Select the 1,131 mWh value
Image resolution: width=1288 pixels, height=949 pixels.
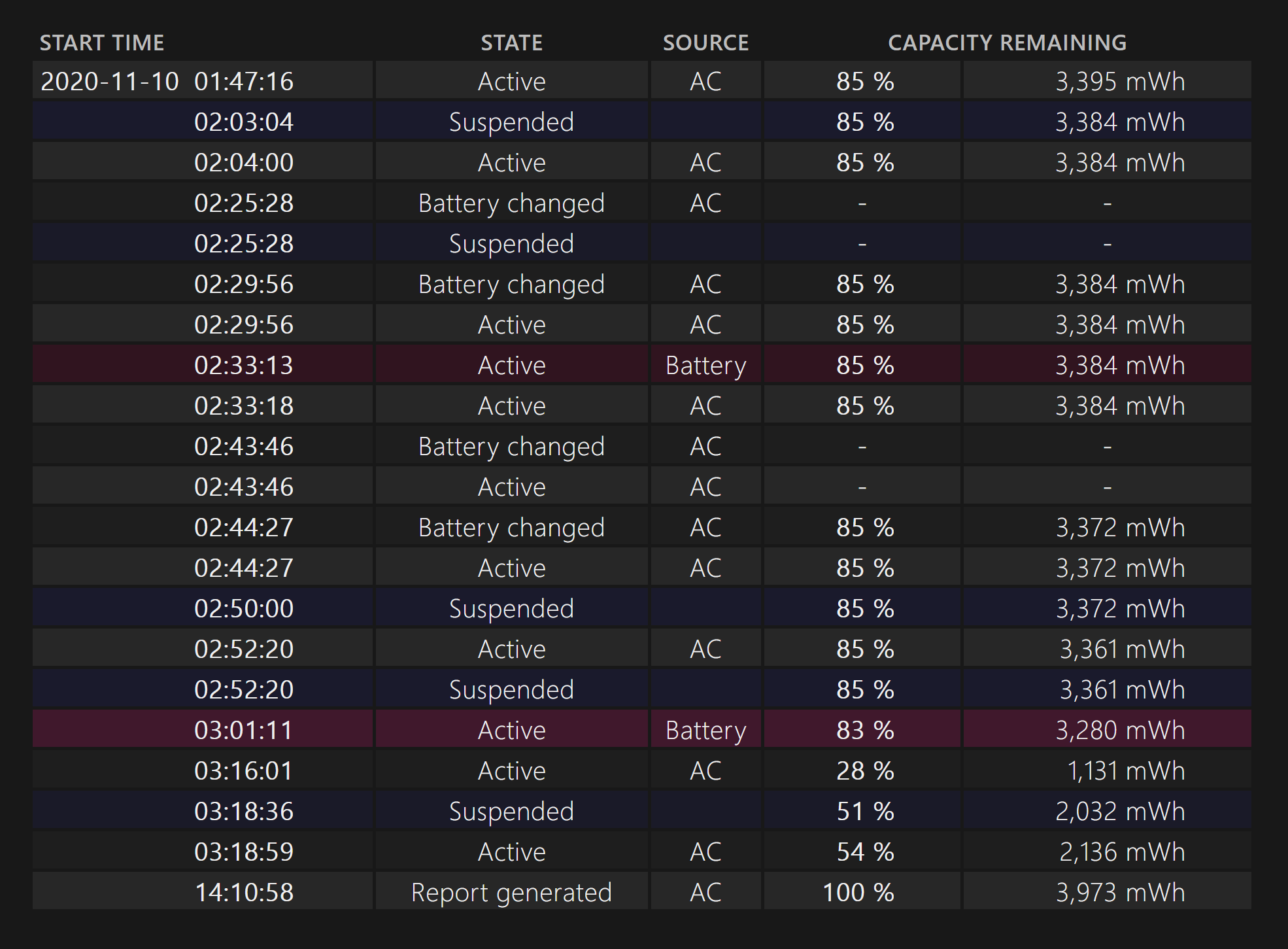pos(1125,771)
